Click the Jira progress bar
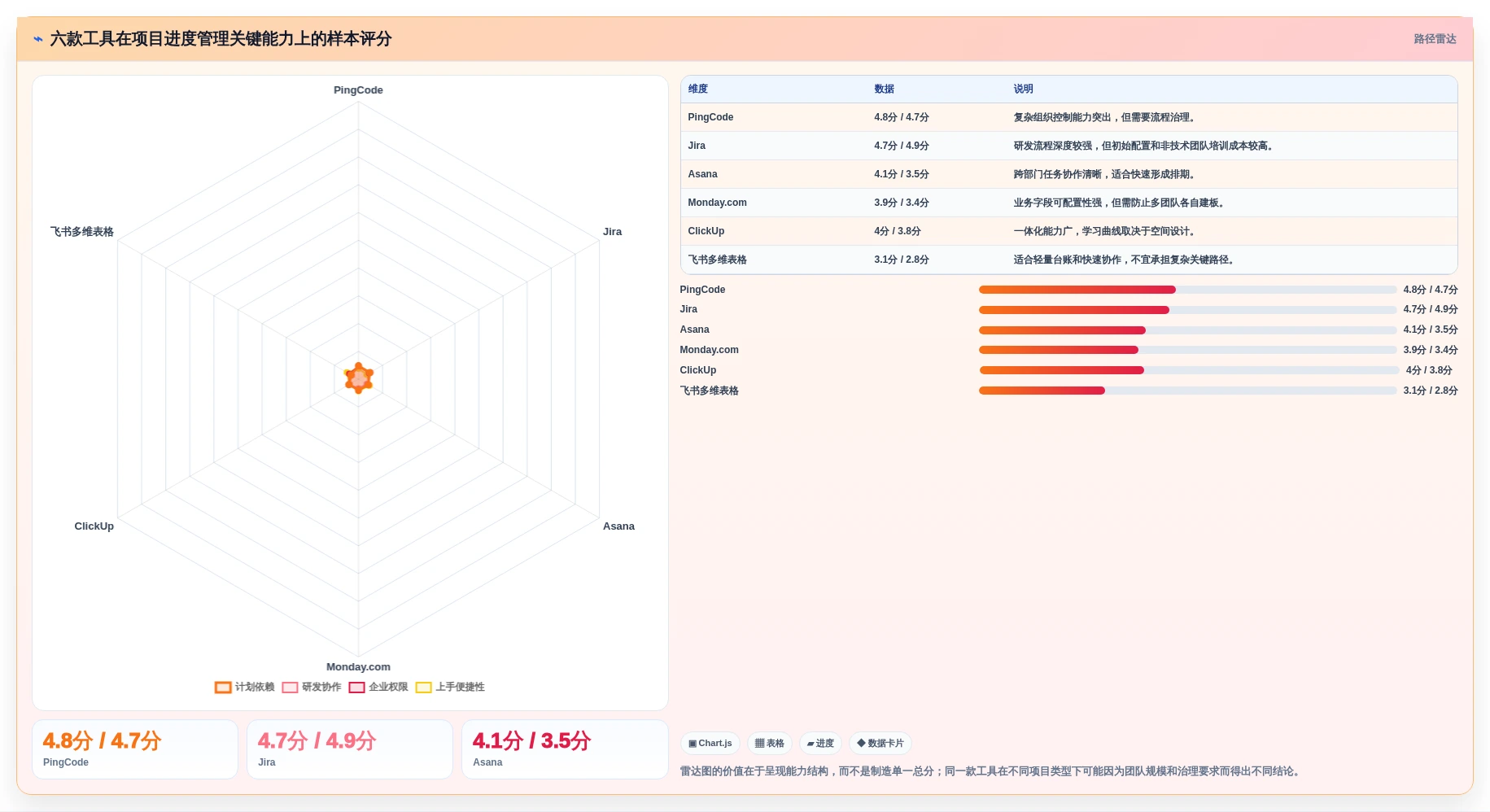The height and width of the screenshot is (812, 1490). (1187, 310)
